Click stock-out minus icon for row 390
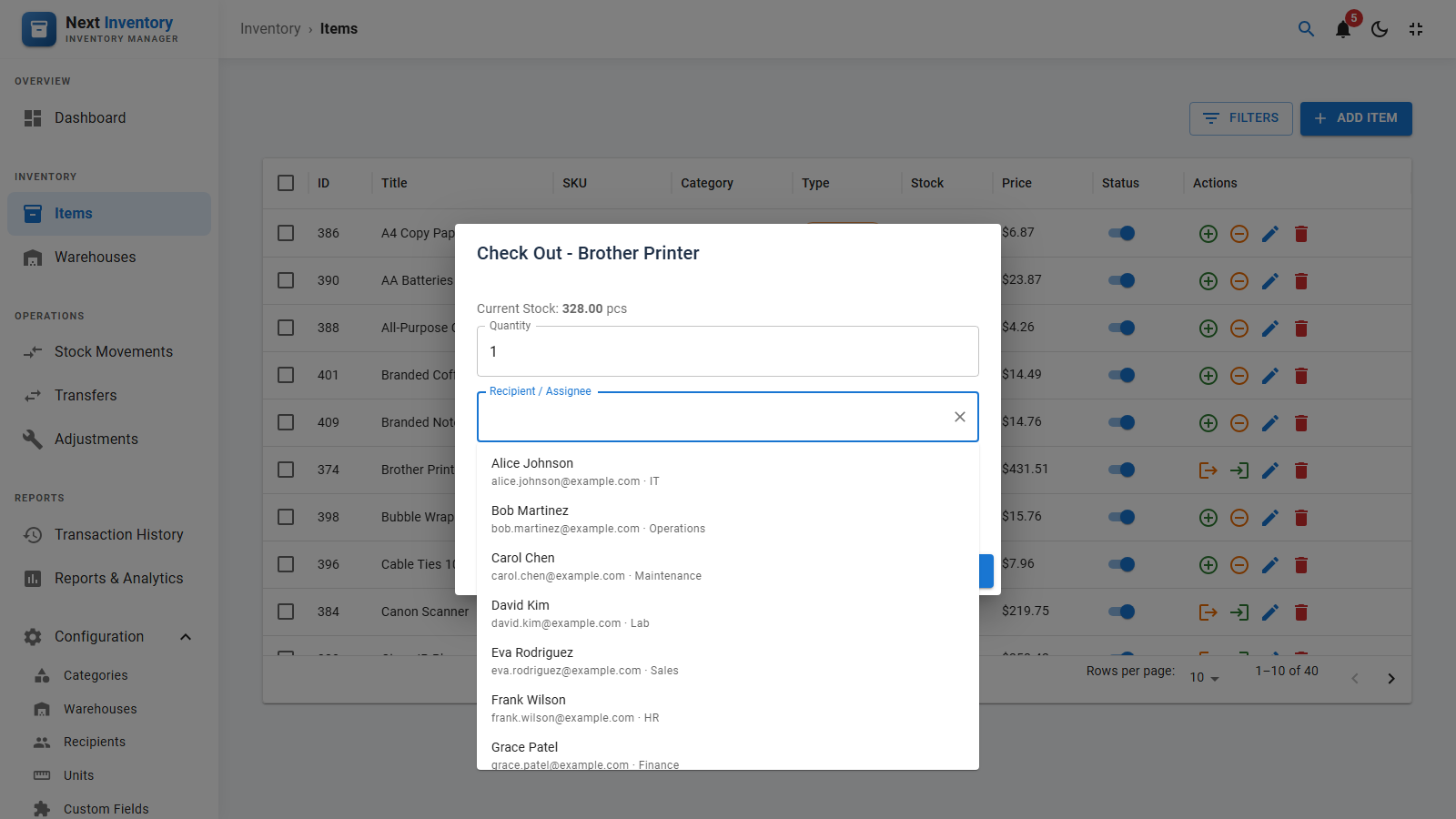1456x819 pixels. pyautogui.click(x=1239, y=281)
